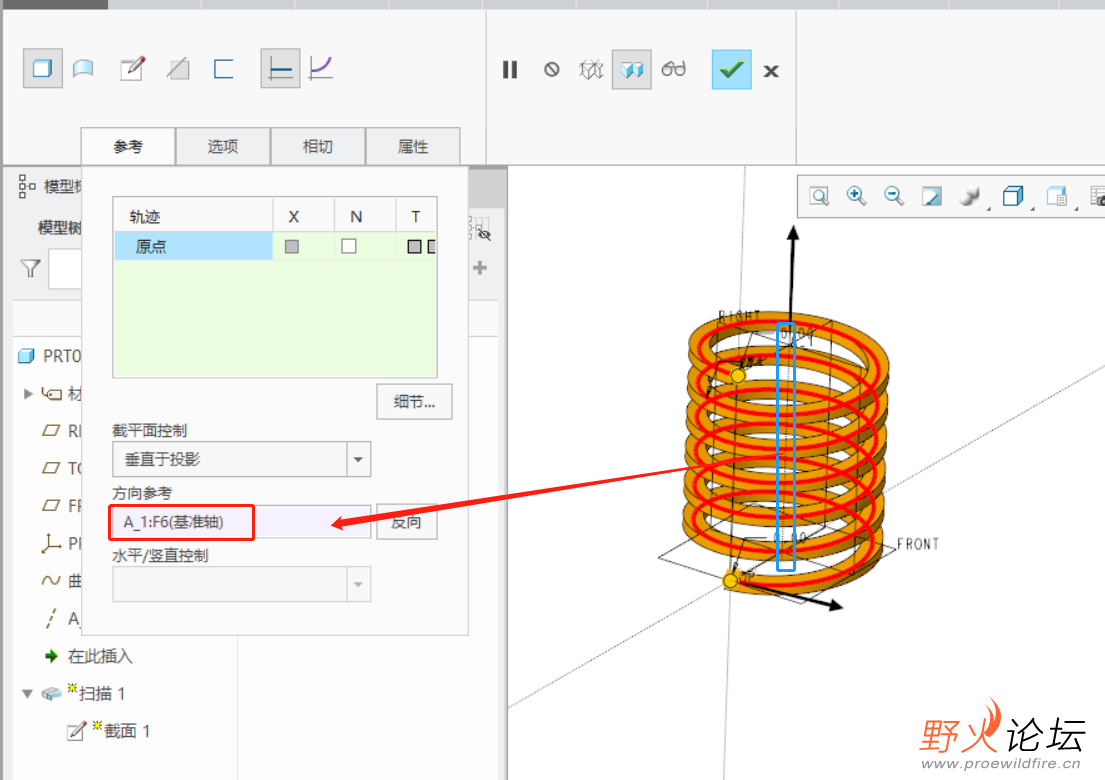Select the surface sweep icon
The width and height of the screenshot is (1105, 780).
click(x=83, y=68)
